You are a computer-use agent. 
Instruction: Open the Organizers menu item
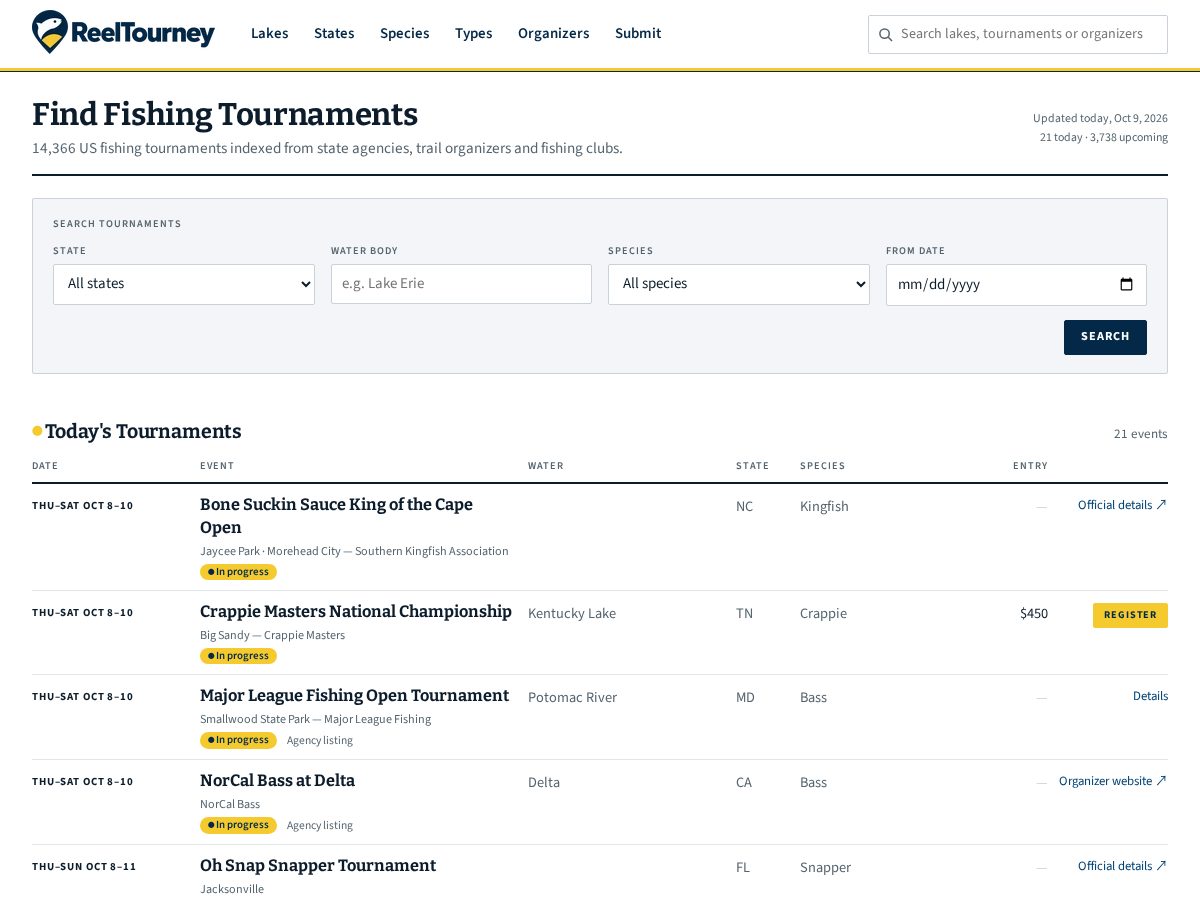553,33
